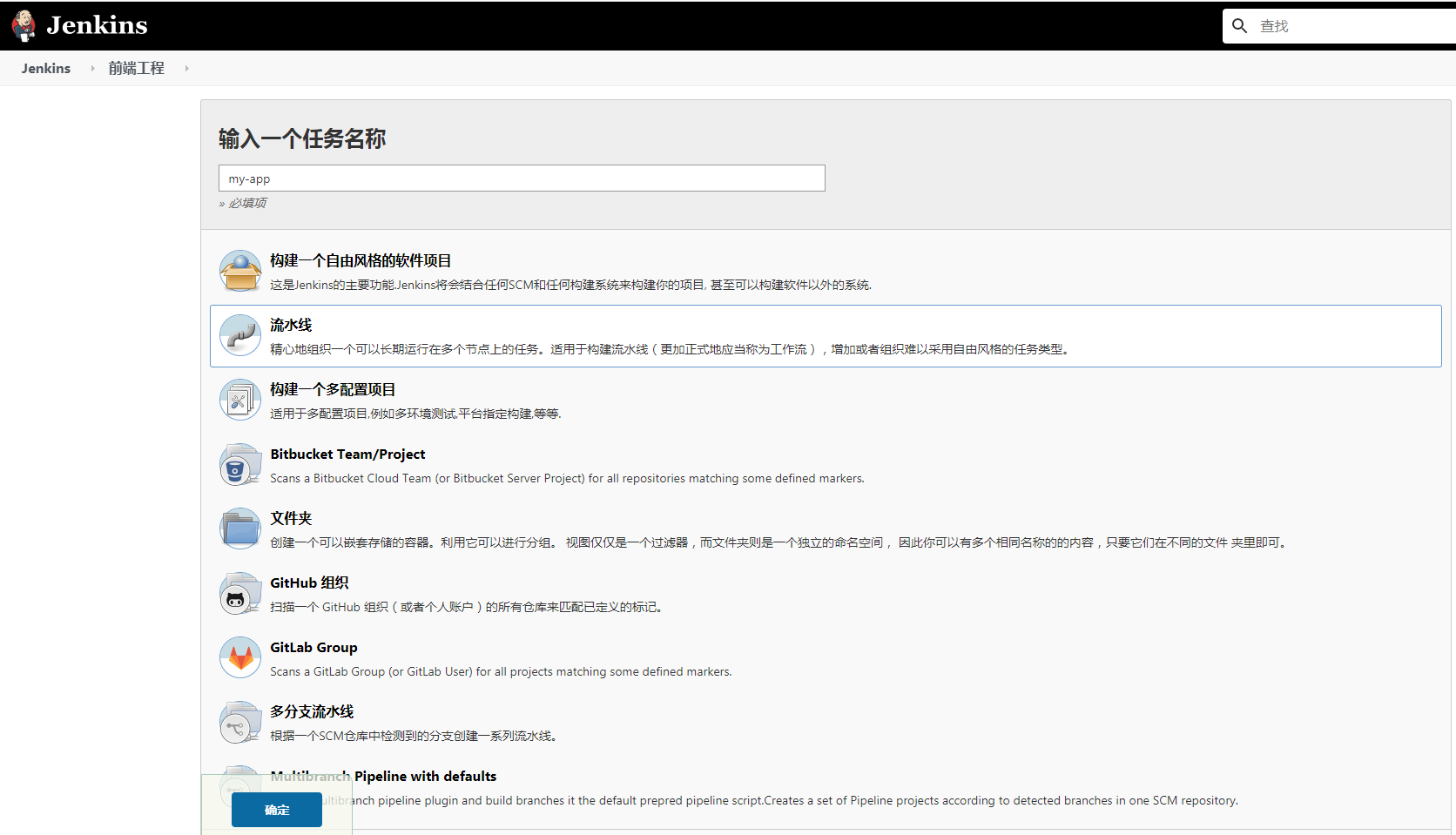Select the 流水线 pipe icon
Screen dimensions: 1456x835
pyautogui.click(x=240, y=336)
